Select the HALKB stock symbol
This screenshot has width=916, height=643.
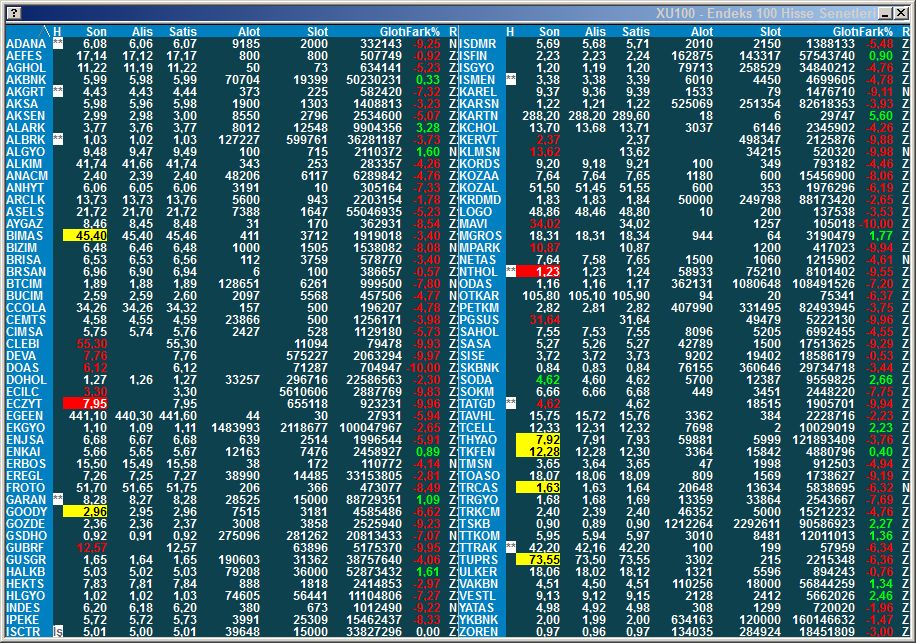[26, 572]
